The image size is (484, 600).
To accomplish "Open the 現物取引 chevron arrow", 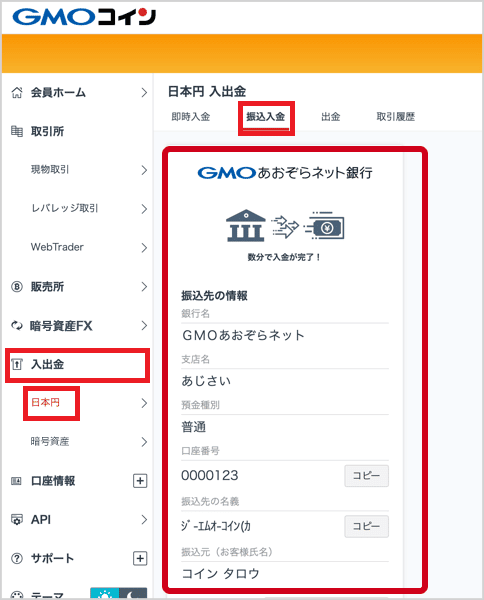I will click(144, 170).
